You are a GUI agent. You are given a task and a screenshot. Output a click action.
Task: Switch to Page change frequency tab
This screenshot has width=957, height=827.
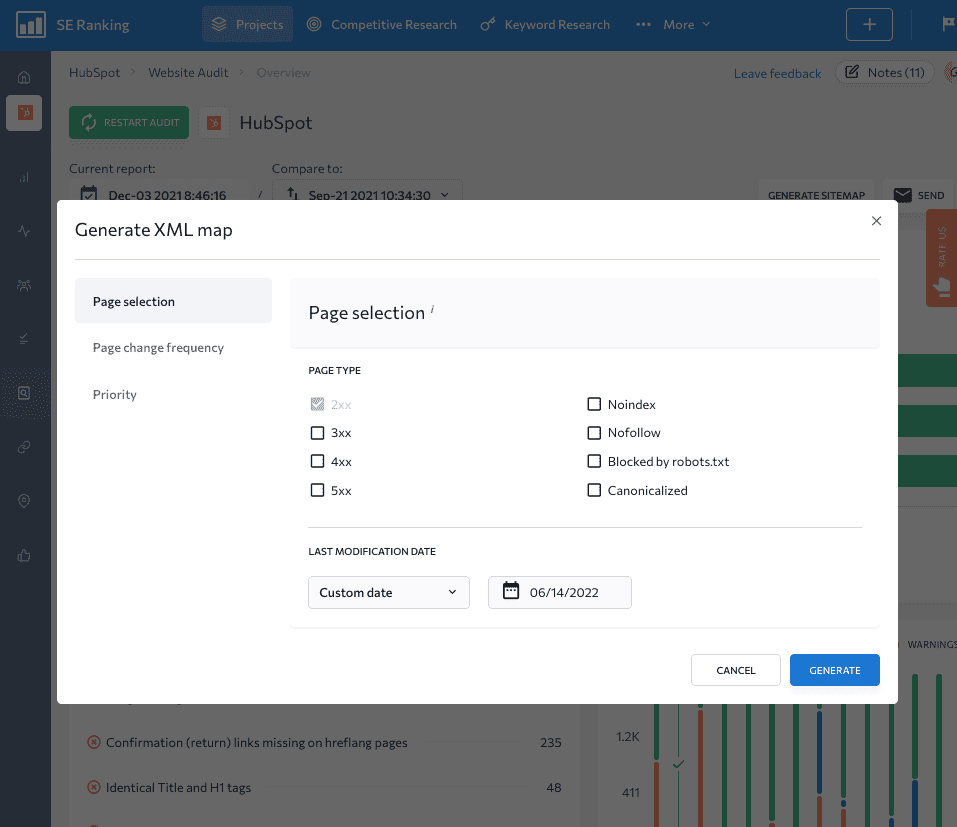[x=158, y=347]
